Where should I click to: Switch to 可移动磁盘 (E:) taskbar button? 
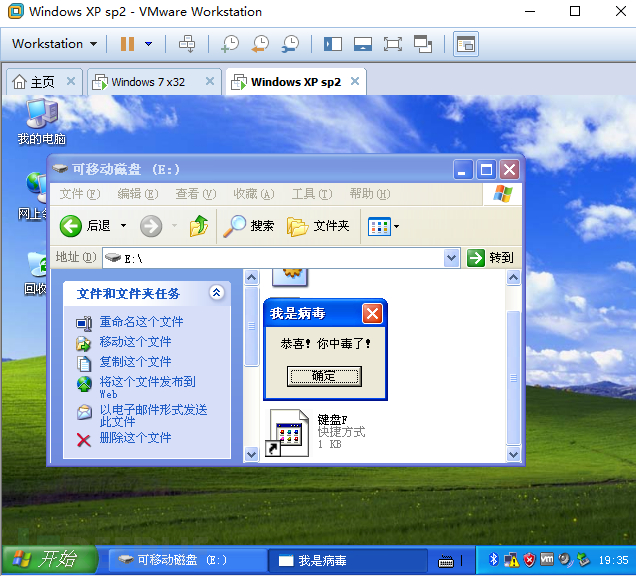[187, 560]
